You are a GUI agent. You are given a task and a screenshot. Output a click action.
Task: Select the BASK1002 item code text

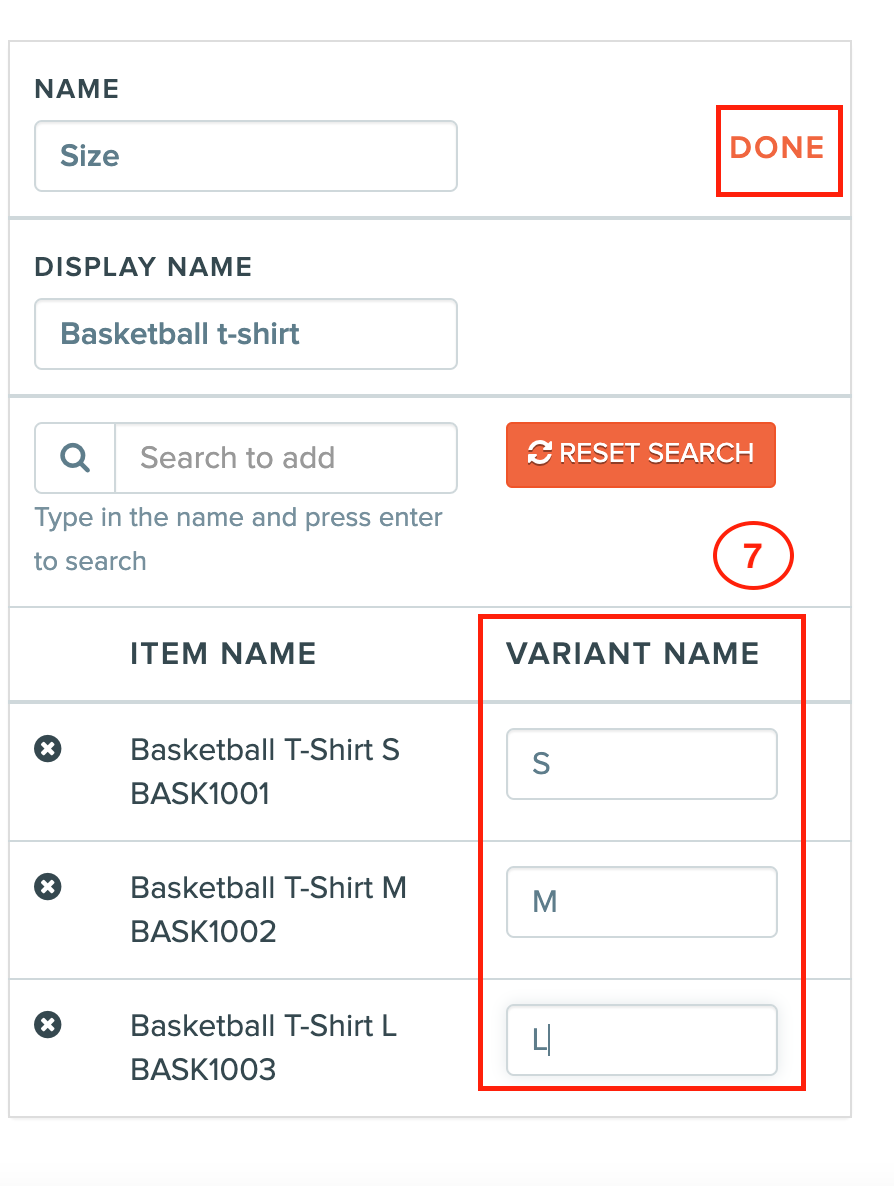coord(203,932)
